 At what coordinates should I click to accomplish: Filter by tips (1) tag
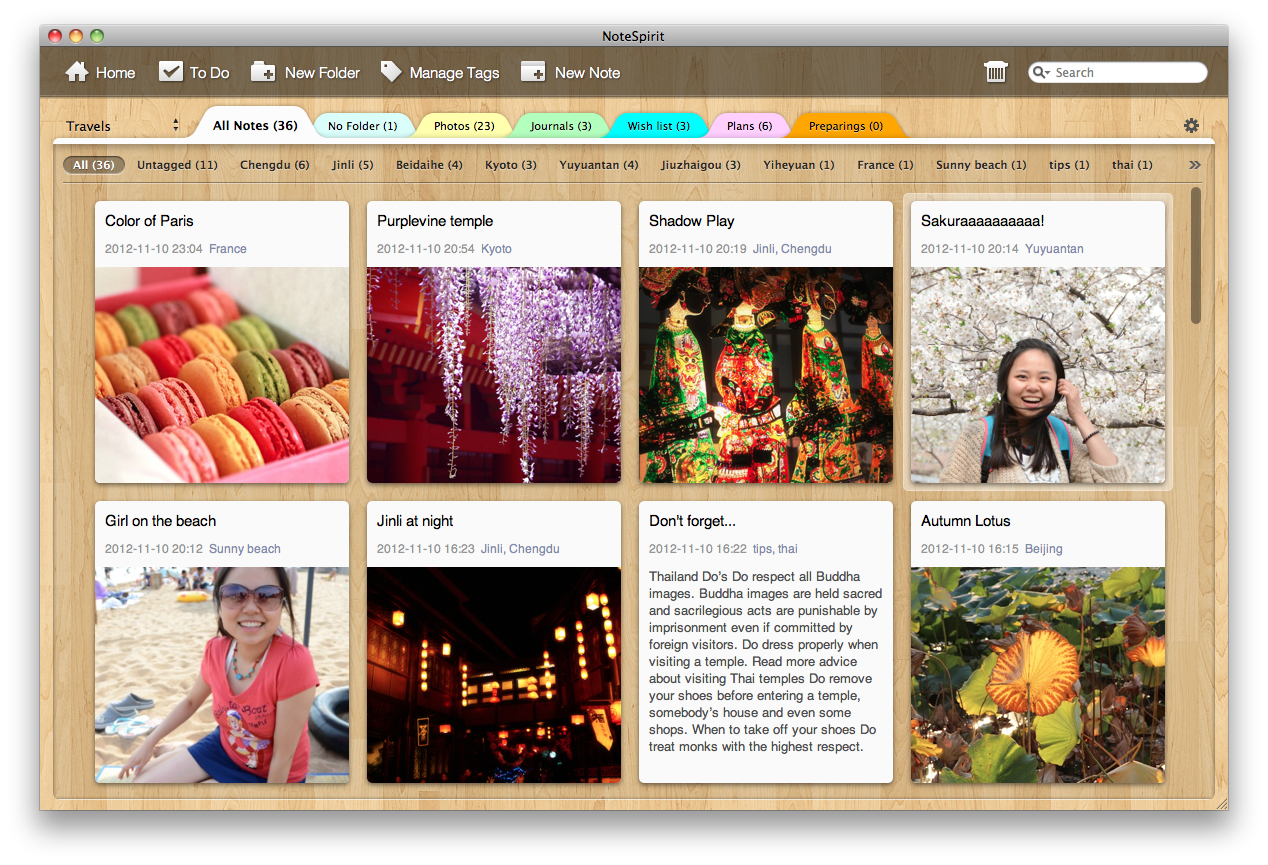point(1069,165)
